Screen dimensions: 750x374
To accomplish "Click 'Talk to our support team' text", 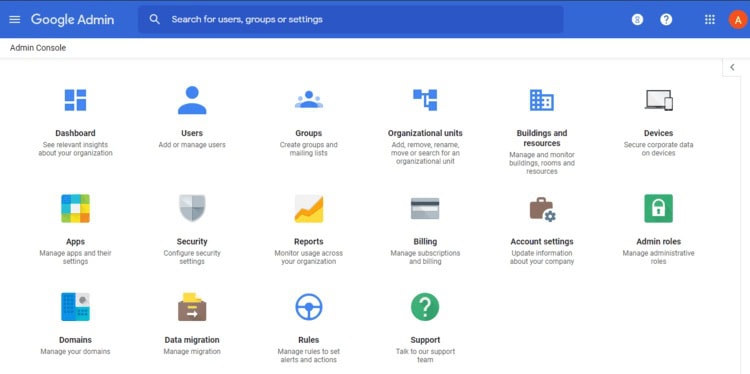I will [425, 355].
